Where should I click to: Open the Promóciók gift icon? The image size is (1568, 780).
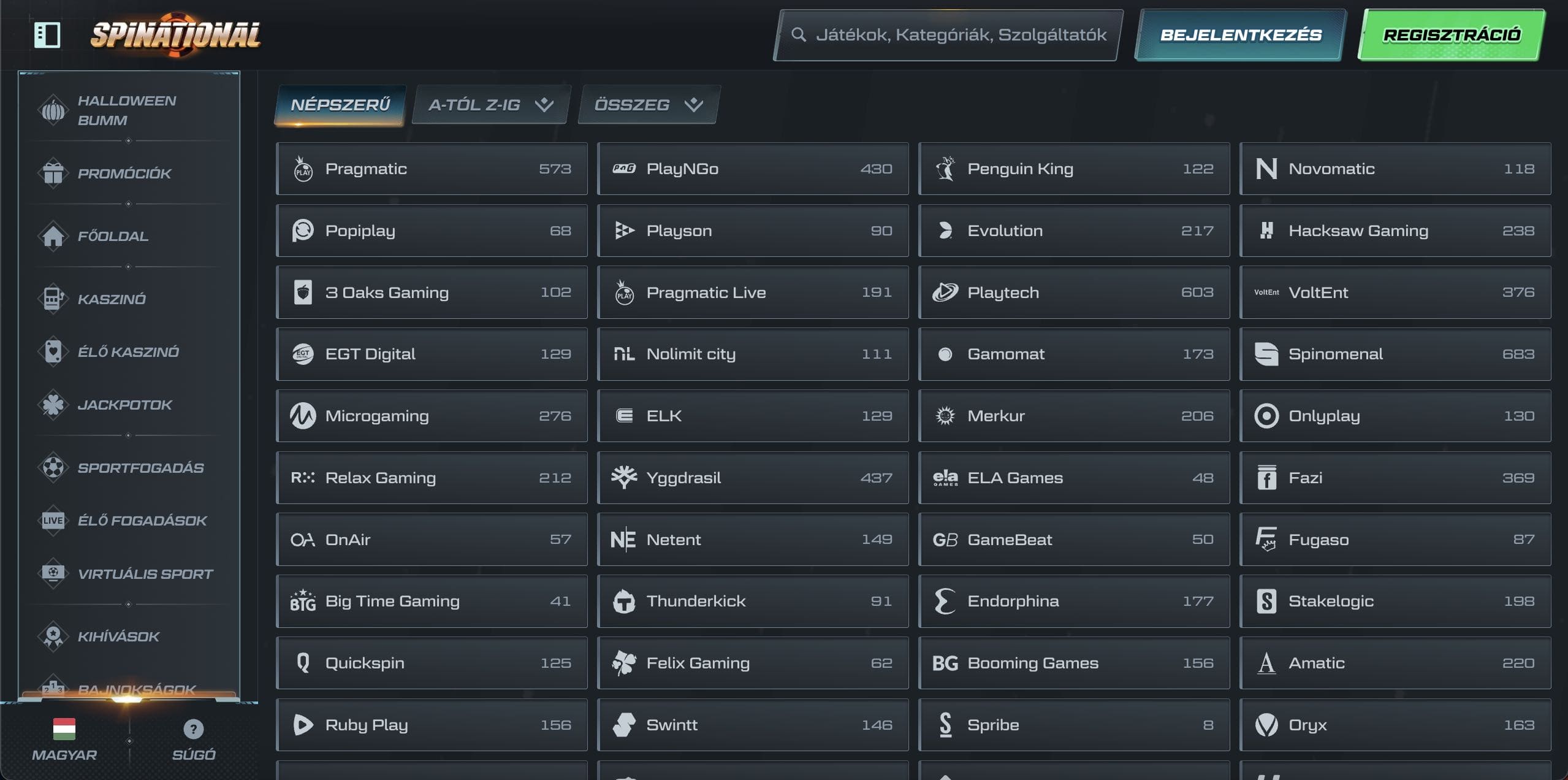point(53,174)
